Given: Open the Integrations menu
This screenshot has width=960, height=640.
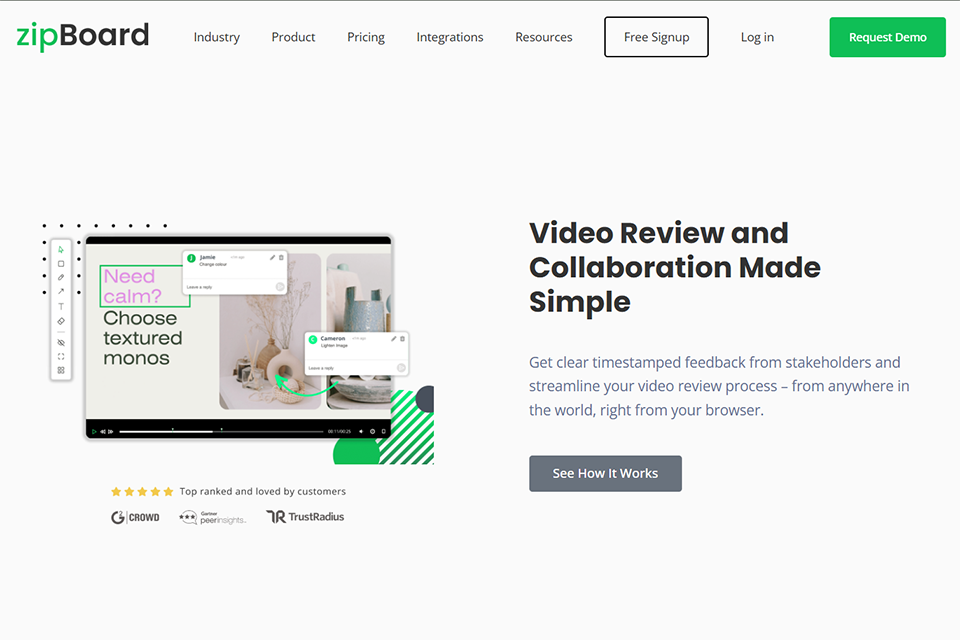Looking at the screenshot, I should (450, 37).
